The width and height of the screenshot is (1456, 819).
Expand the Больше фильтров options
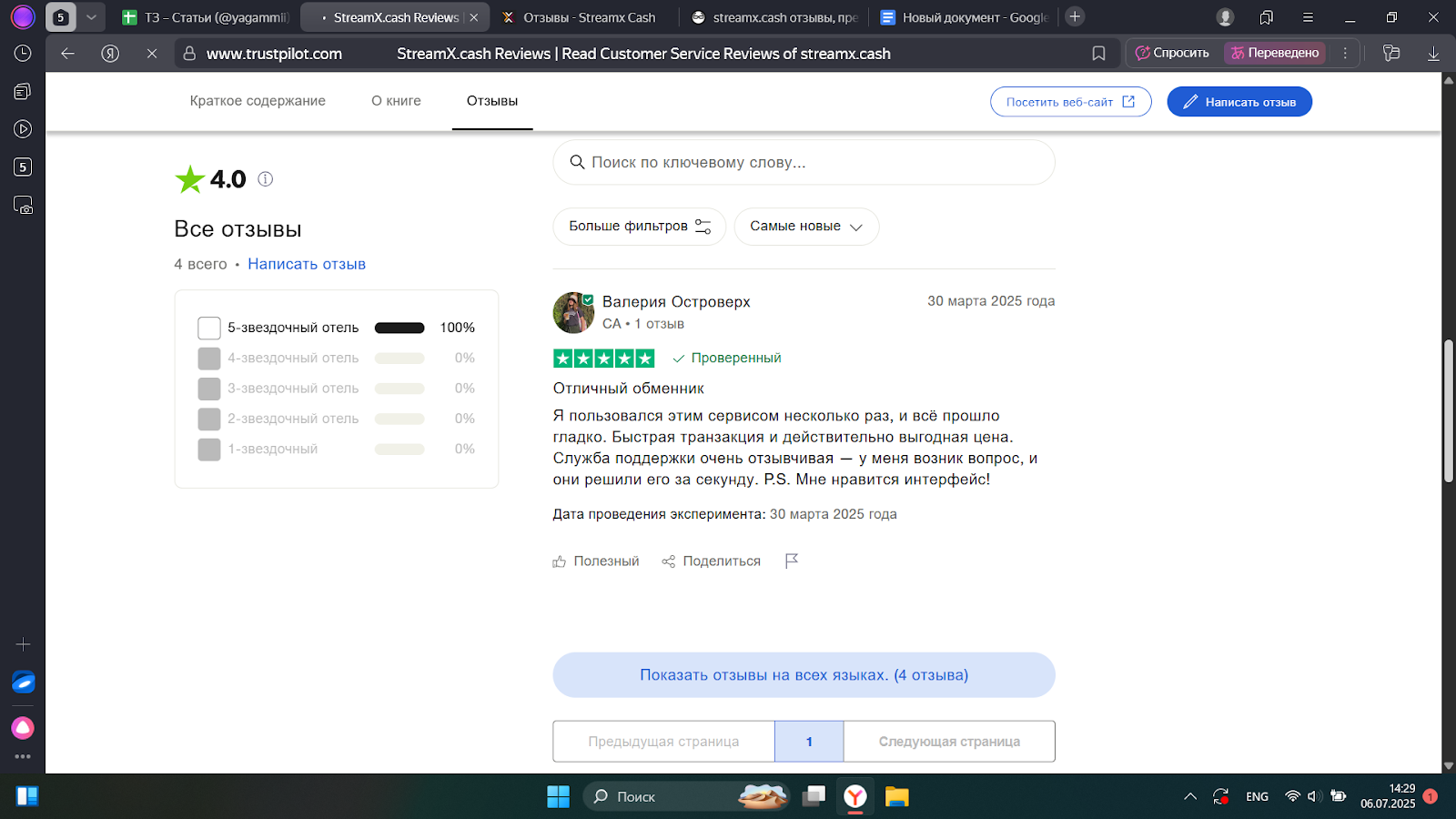[x=639, y=227]
